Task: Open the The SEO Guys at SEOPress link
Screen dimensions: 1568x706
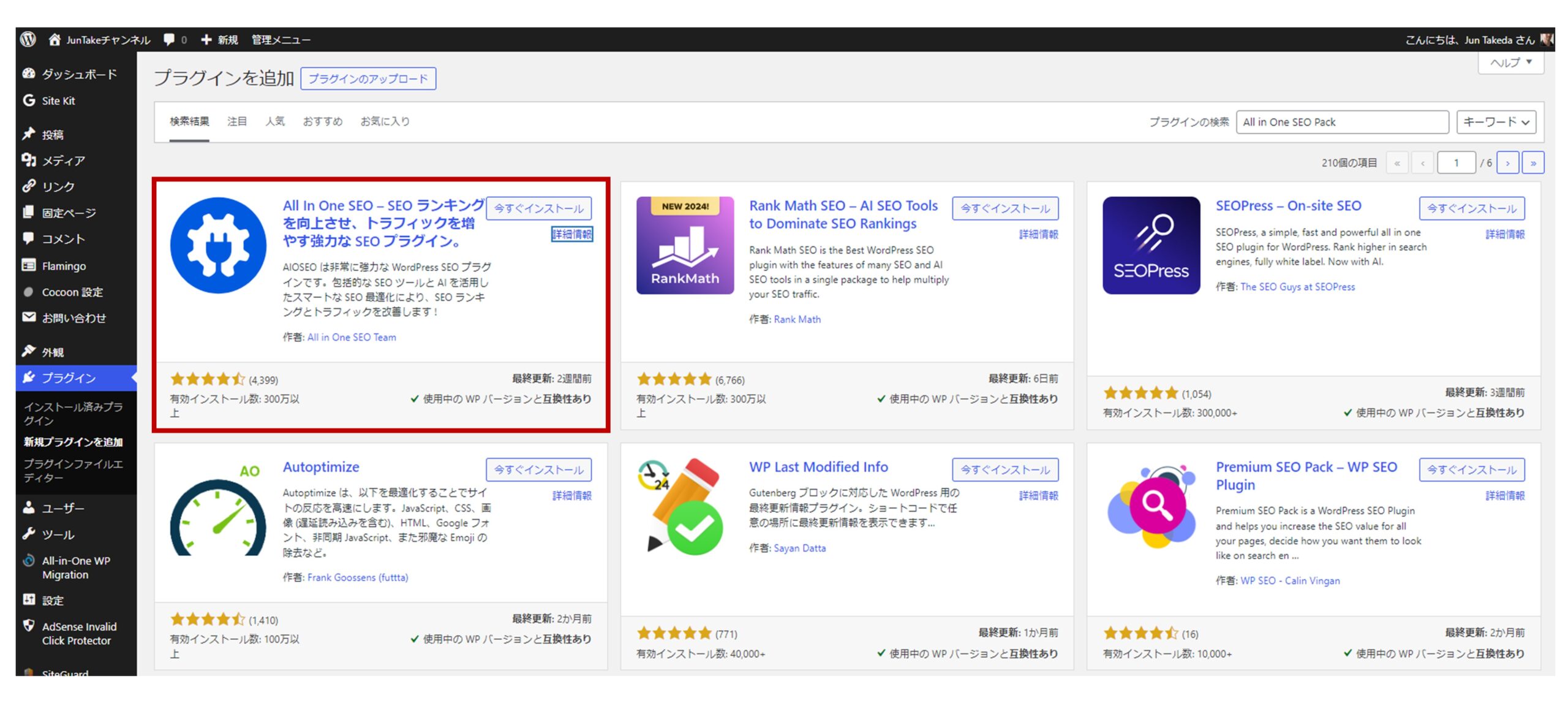Action: (1297, 287)
